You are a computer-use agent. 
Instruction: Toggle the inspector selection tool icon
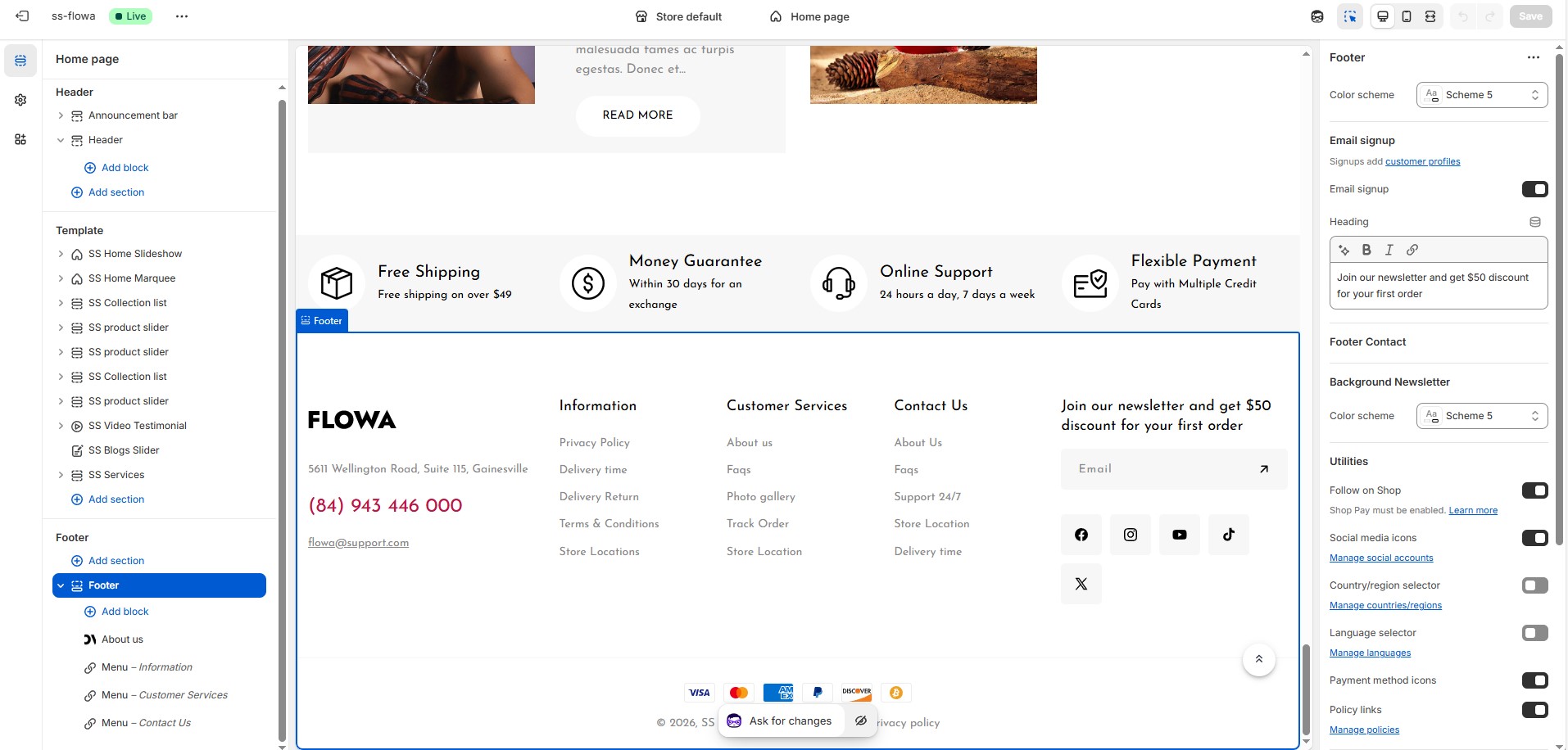(1350, 16)
